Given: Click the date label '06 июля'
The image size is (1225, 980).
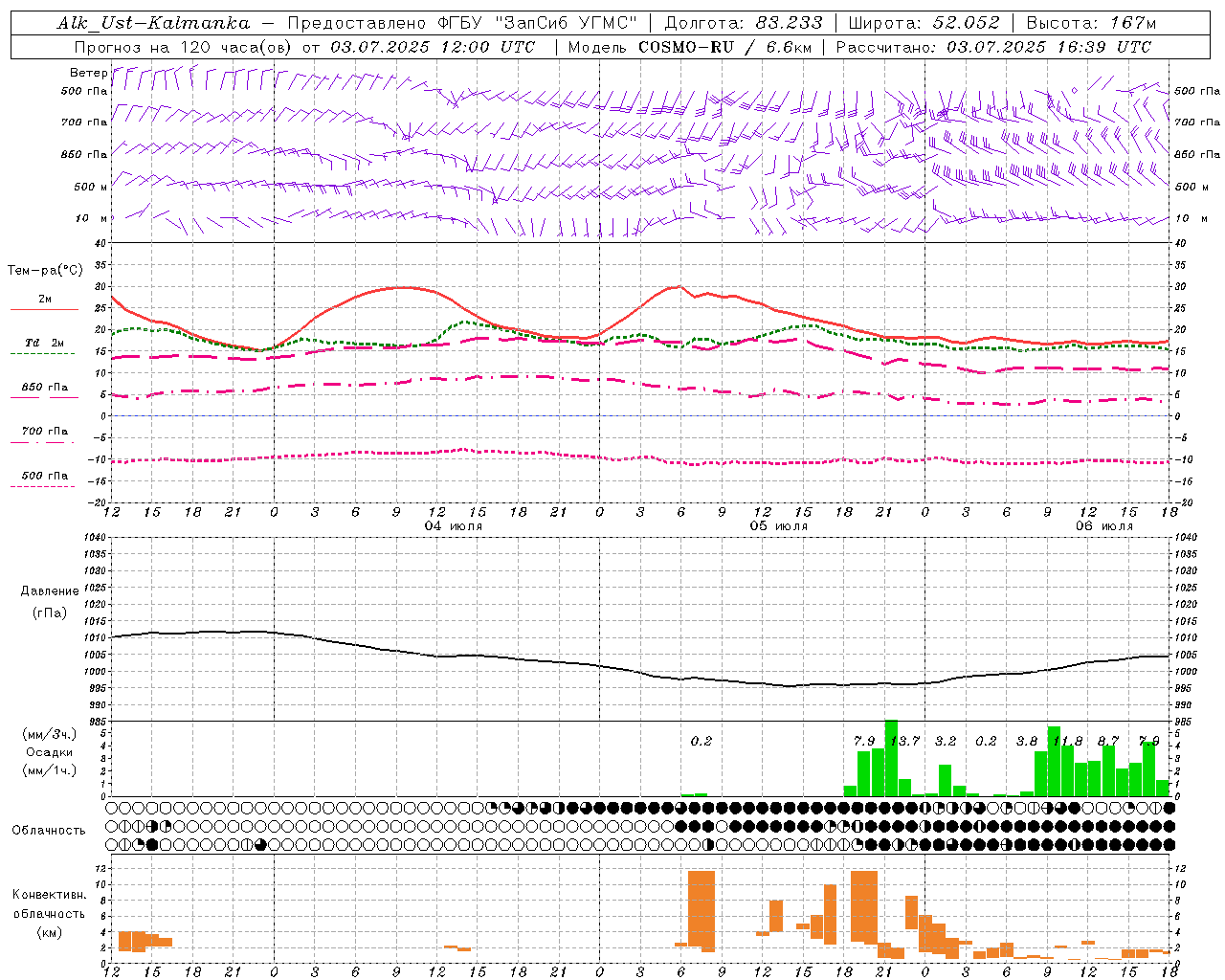Looking at the screenshot, I should [x=1104, y=526].
